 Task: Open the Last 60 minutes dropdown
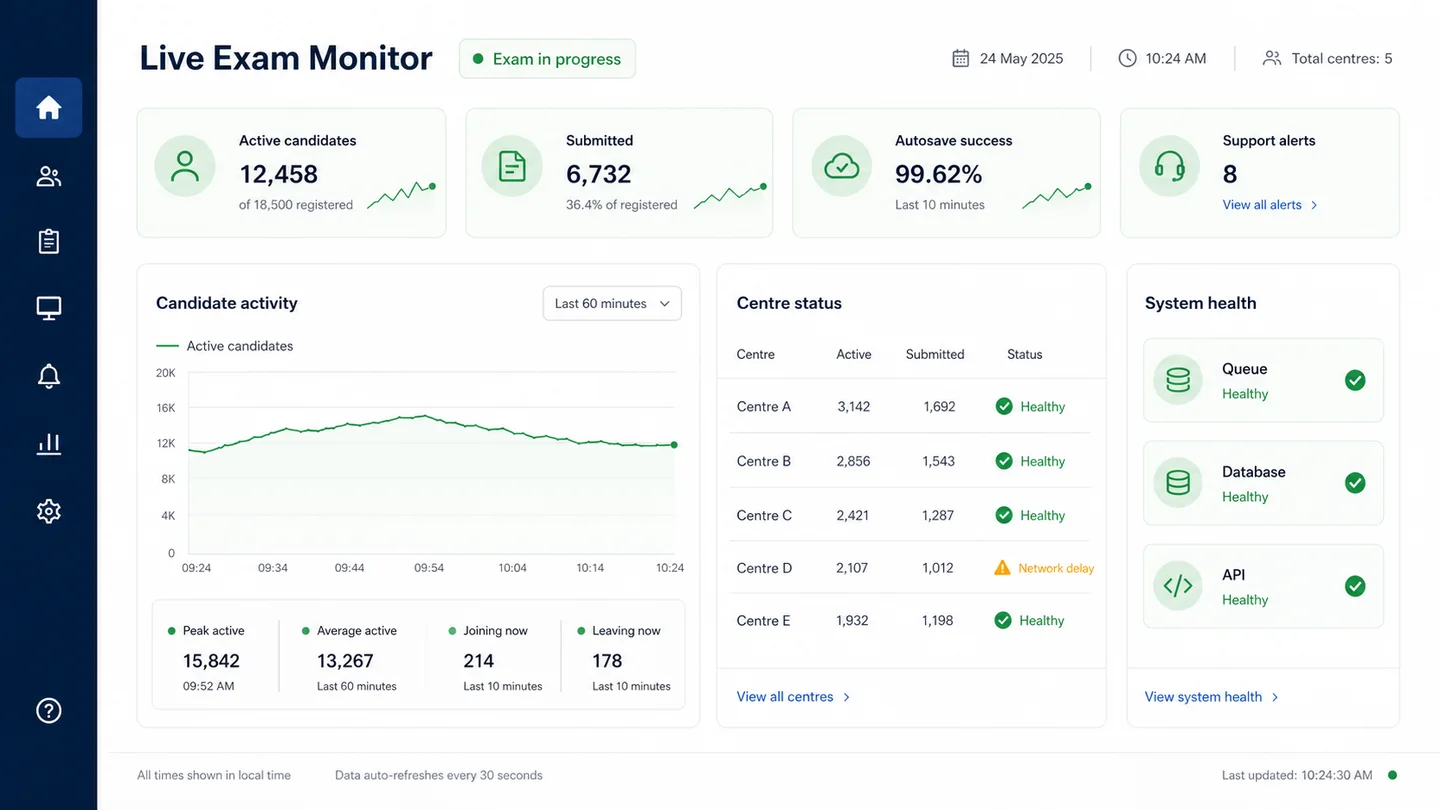(612, 304)
